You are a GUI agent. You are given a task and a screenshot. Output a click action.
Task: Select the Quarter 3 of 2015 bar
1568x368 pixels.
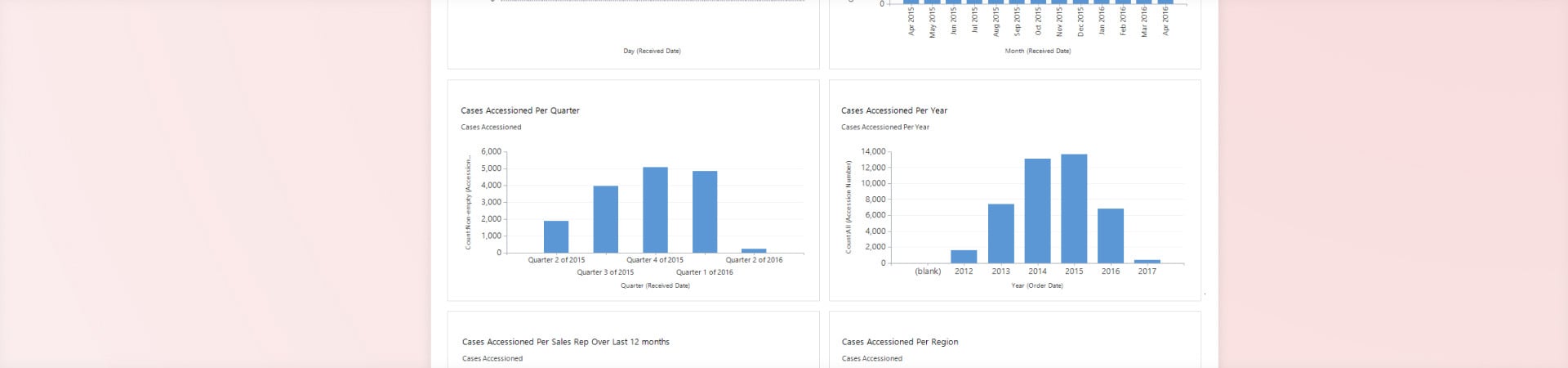[x=605, y=219]
